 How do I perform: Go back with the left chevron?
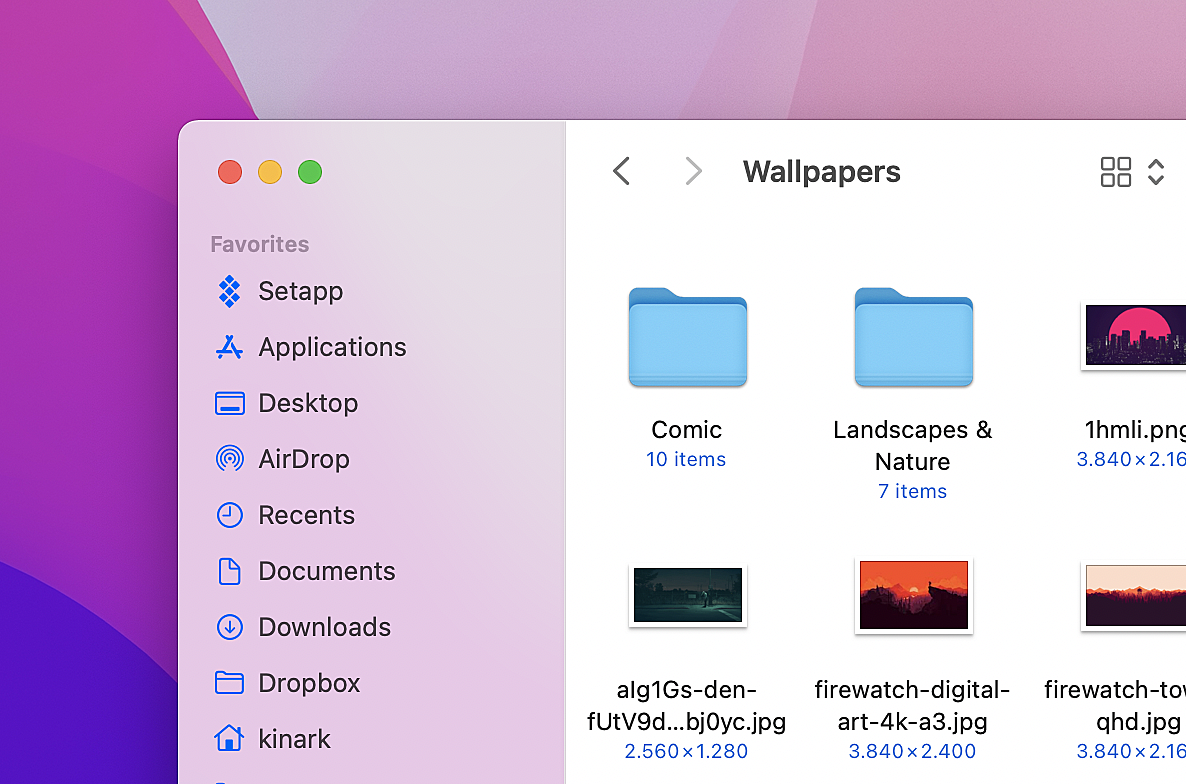pos(621,171)
